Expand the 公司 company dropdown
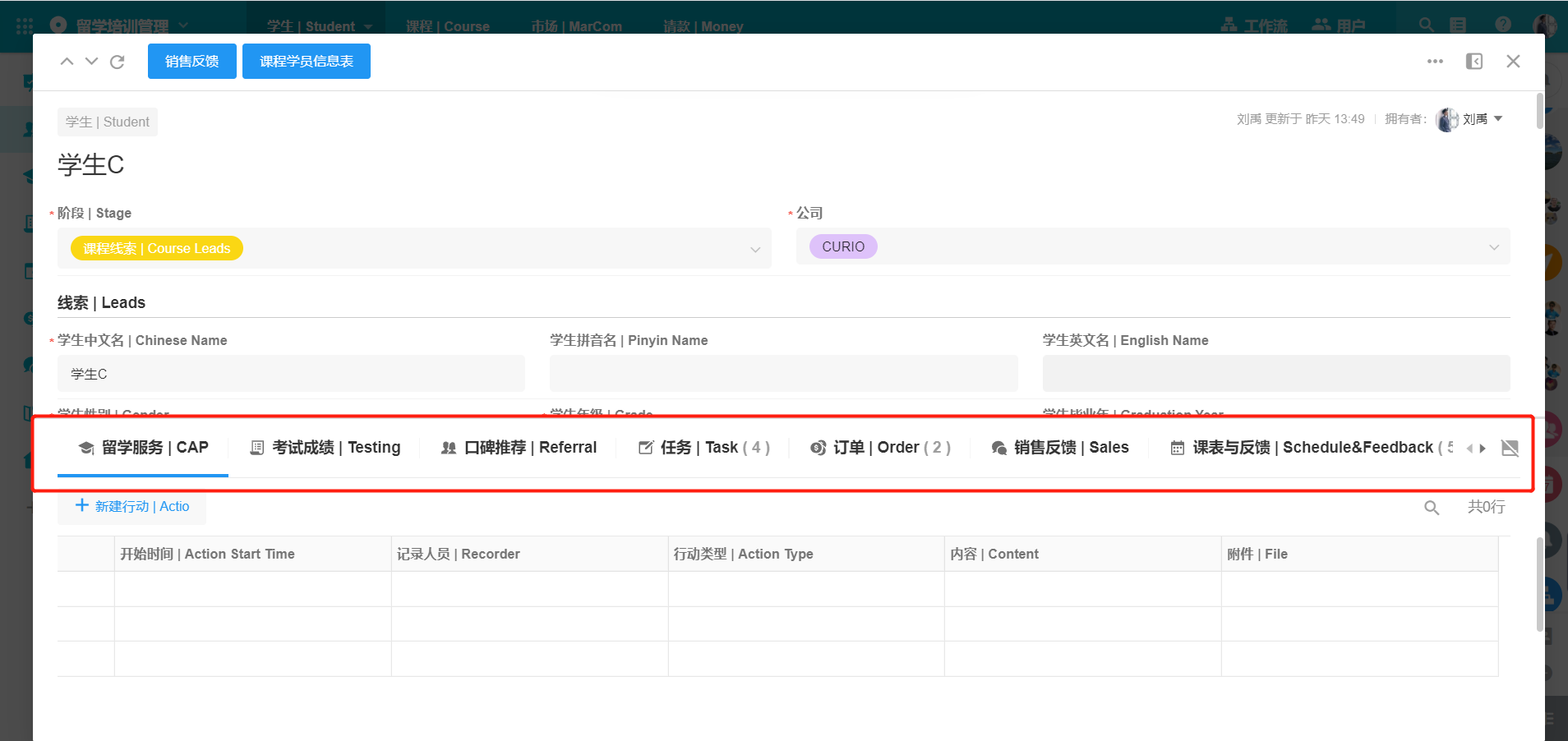This screenshot has width=1568, height=741. click(1493, 247)
